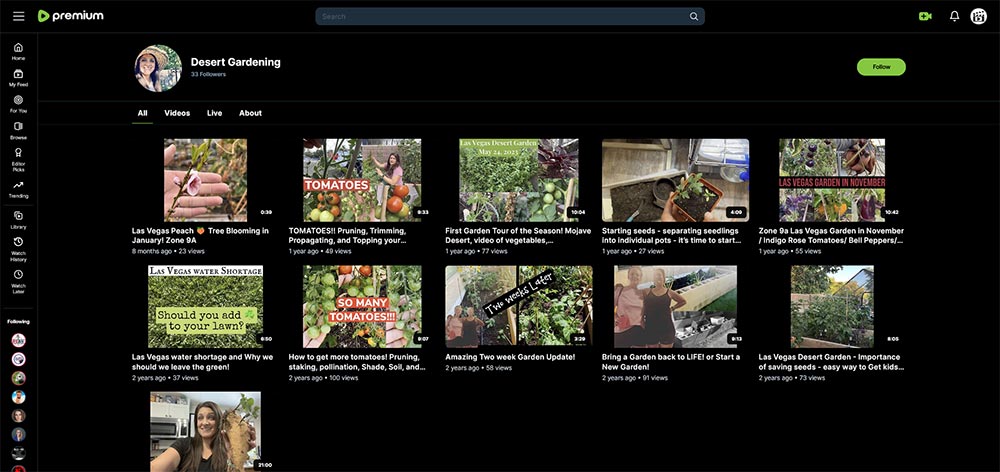Open sixth followed channel avatar
This screenshot has height=472, width=1000.
[x=18, y=434]
